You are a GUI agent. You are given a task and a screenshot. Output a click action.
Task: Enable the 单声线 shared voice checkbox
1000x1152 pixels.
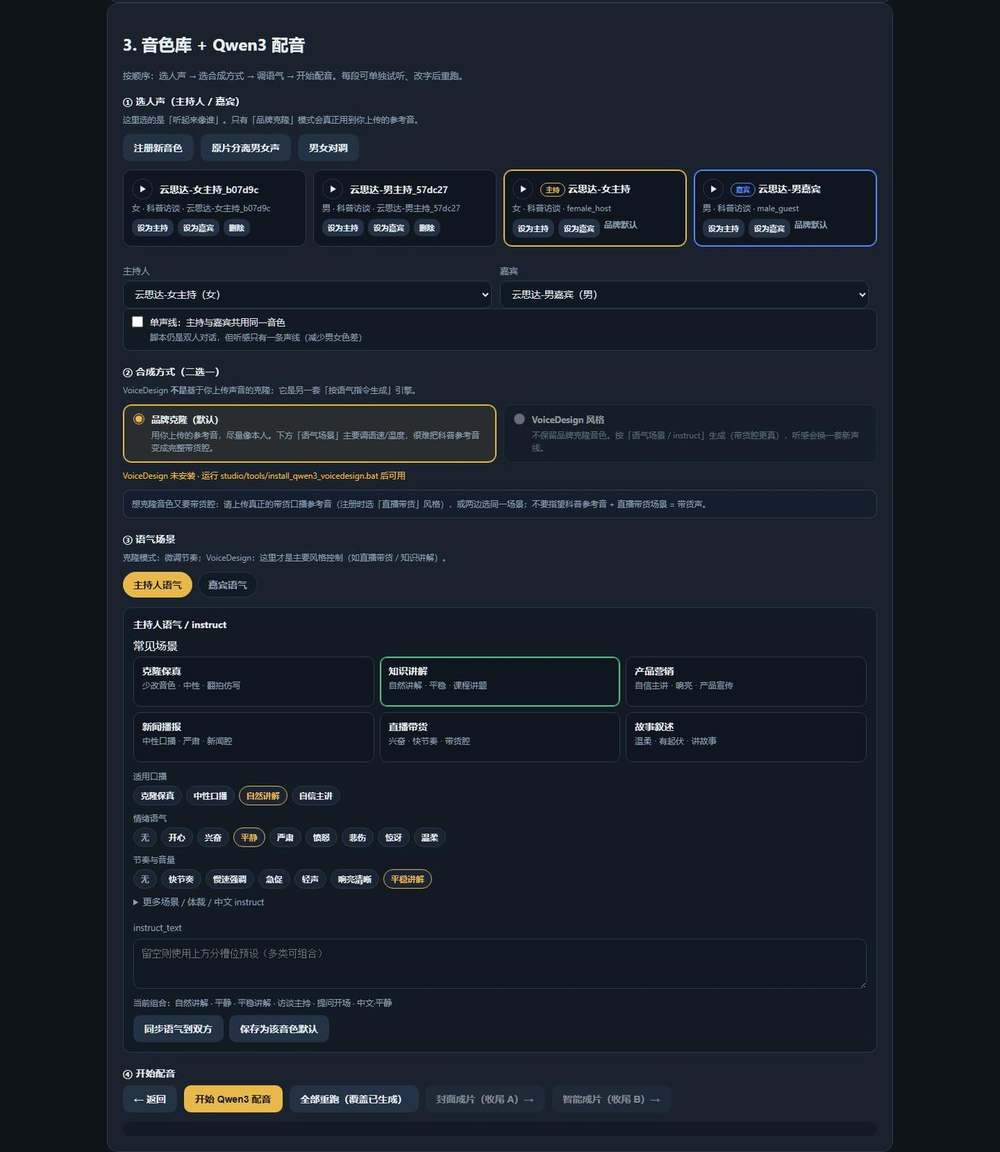pyautogui.click(x=137, y=322)
